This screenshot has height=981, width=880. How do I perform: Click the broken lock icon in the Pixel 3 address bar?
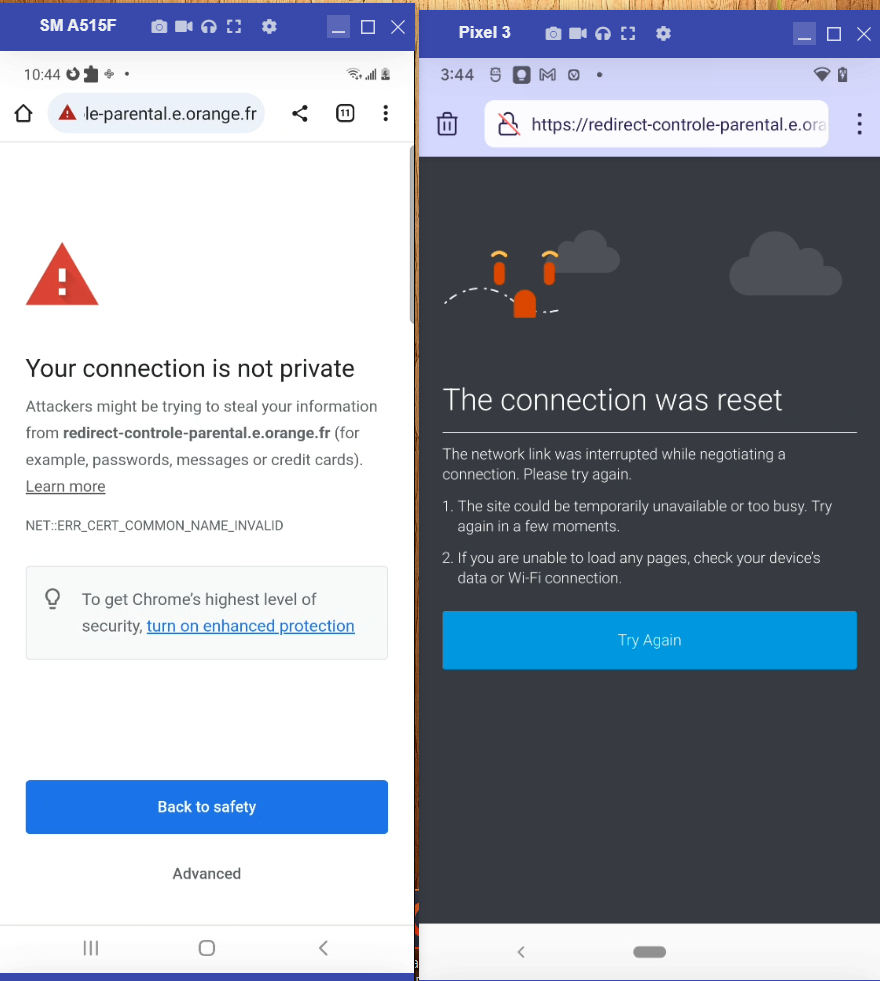pyautogui.click(x=508, y=123)
